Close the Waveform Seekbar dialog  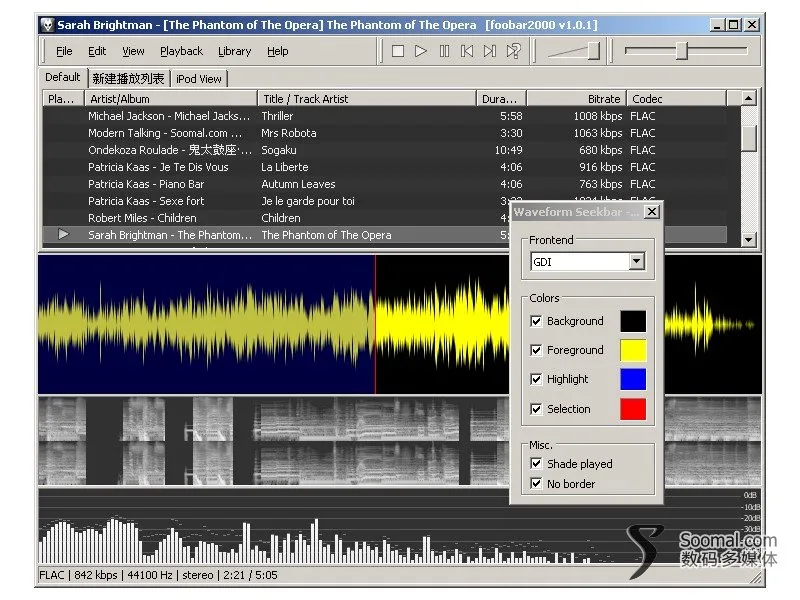(652, 212)
